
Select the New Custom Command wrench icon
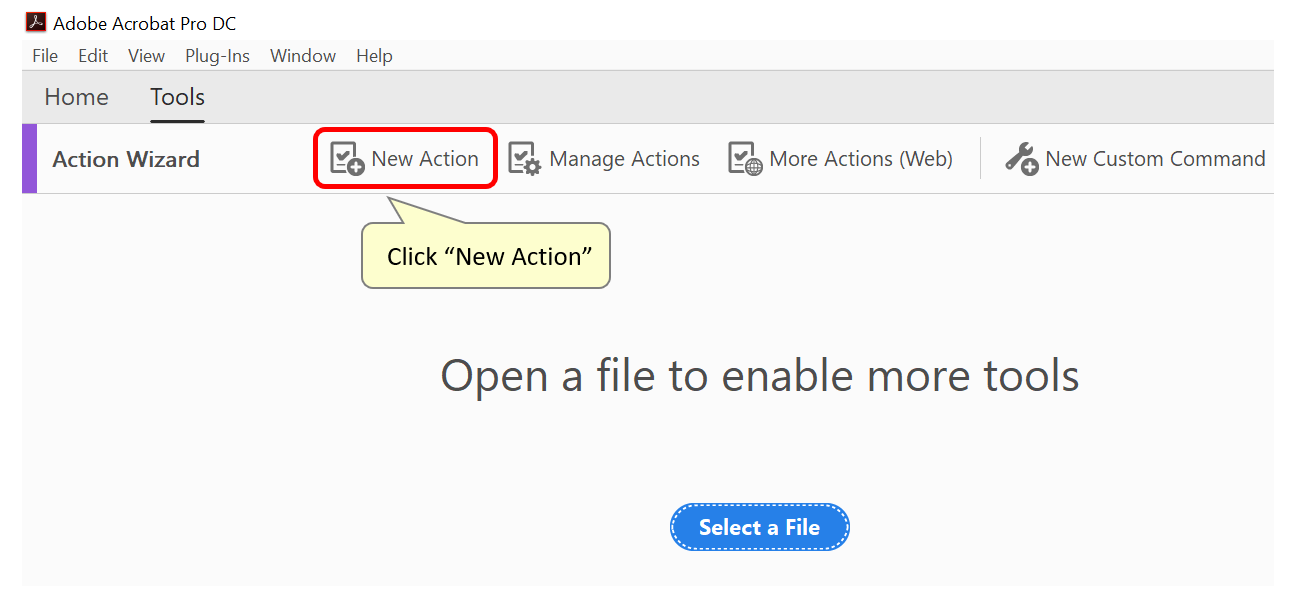pos(1019,157)
